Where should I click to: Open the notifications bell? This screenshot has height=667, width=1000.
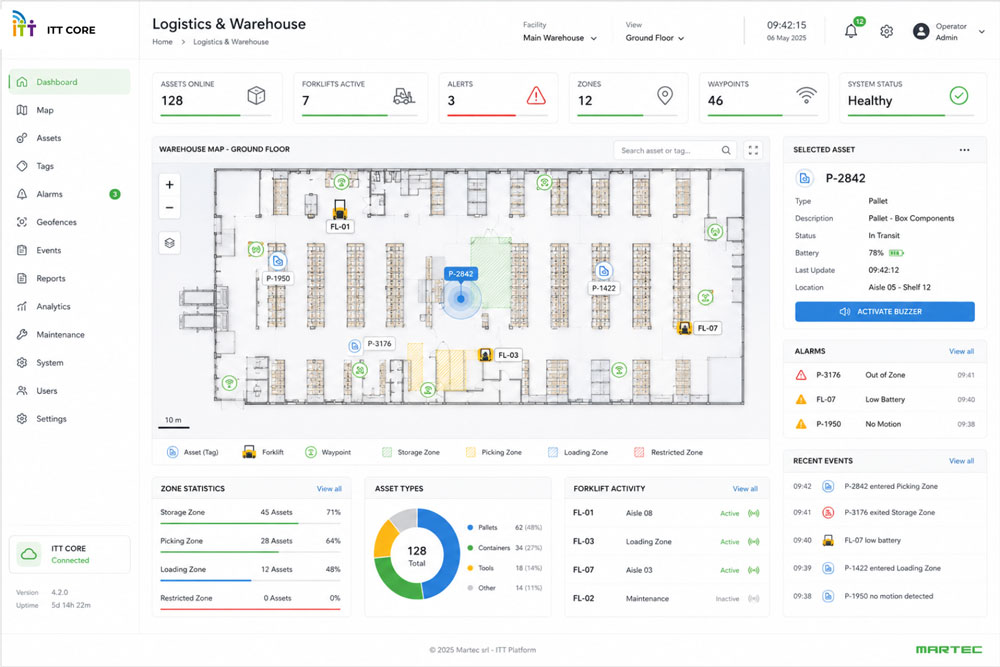[x=851, y=31]
